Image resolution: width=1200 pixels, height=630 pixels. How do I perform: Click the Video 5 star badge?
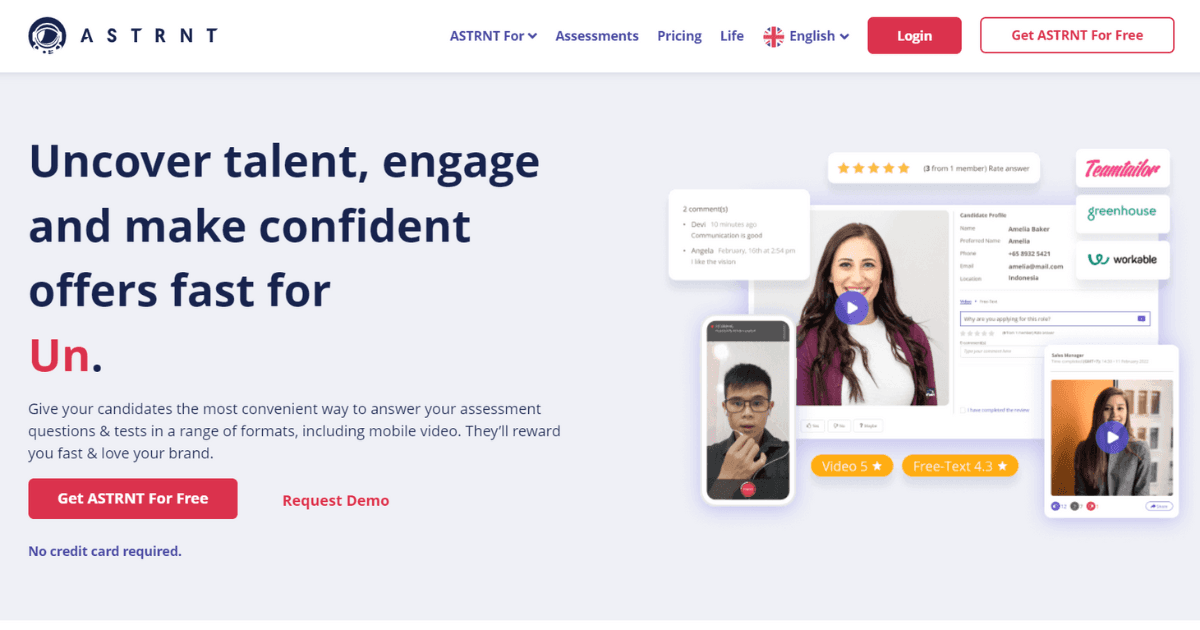tap(852, 466)
